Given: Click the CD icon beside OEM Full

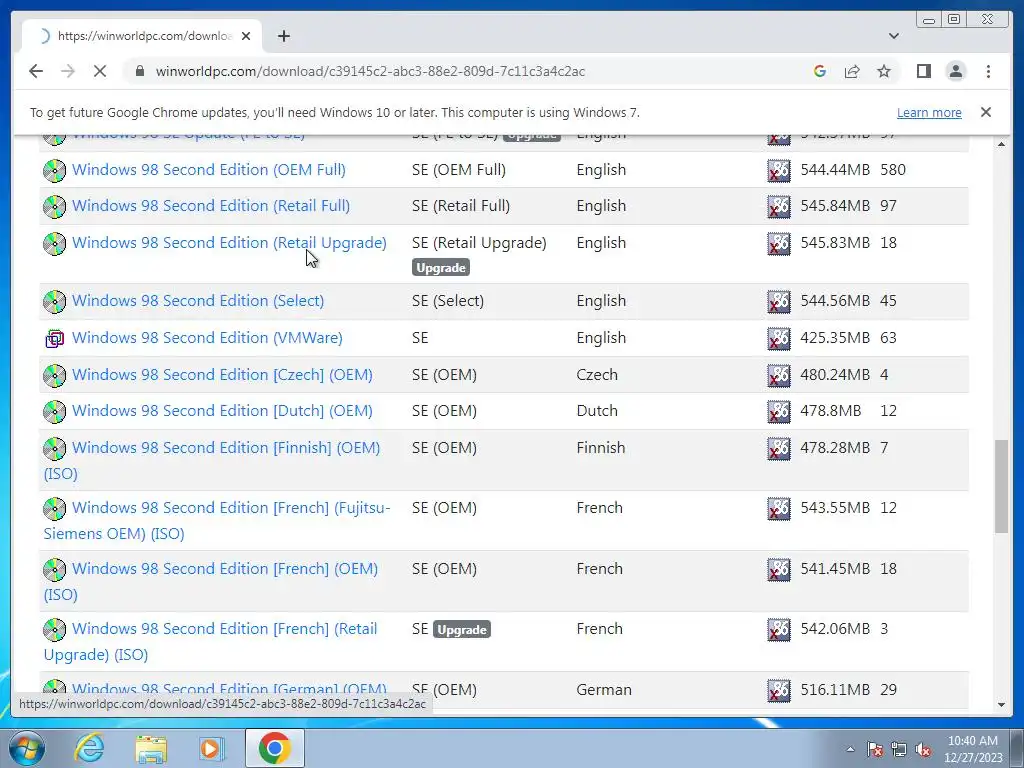Looking at the screenshot, I should pyautogui.click(x=54, y=170).
